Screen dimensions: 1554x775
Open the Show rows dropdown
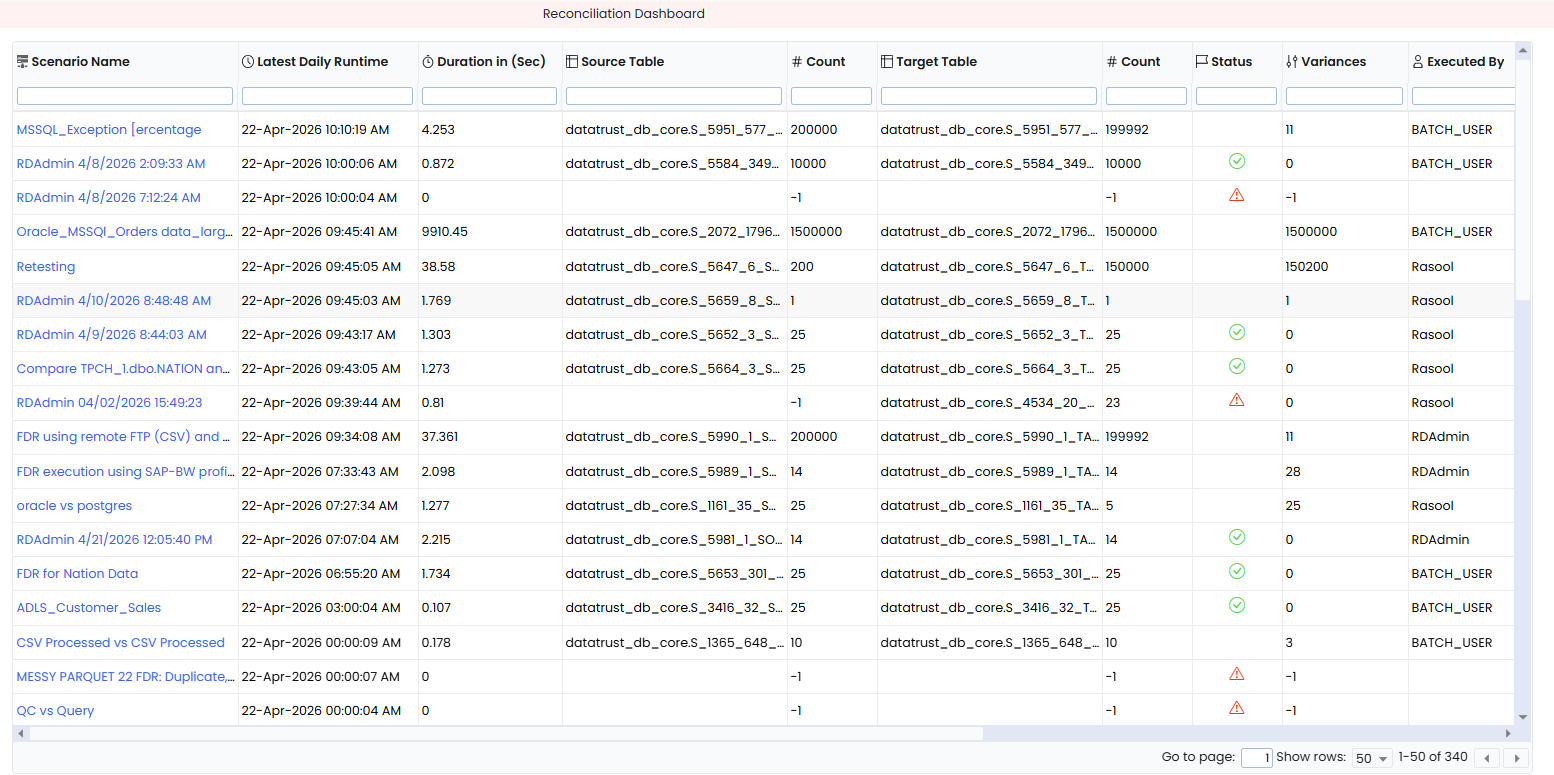tap(1372, 758)
